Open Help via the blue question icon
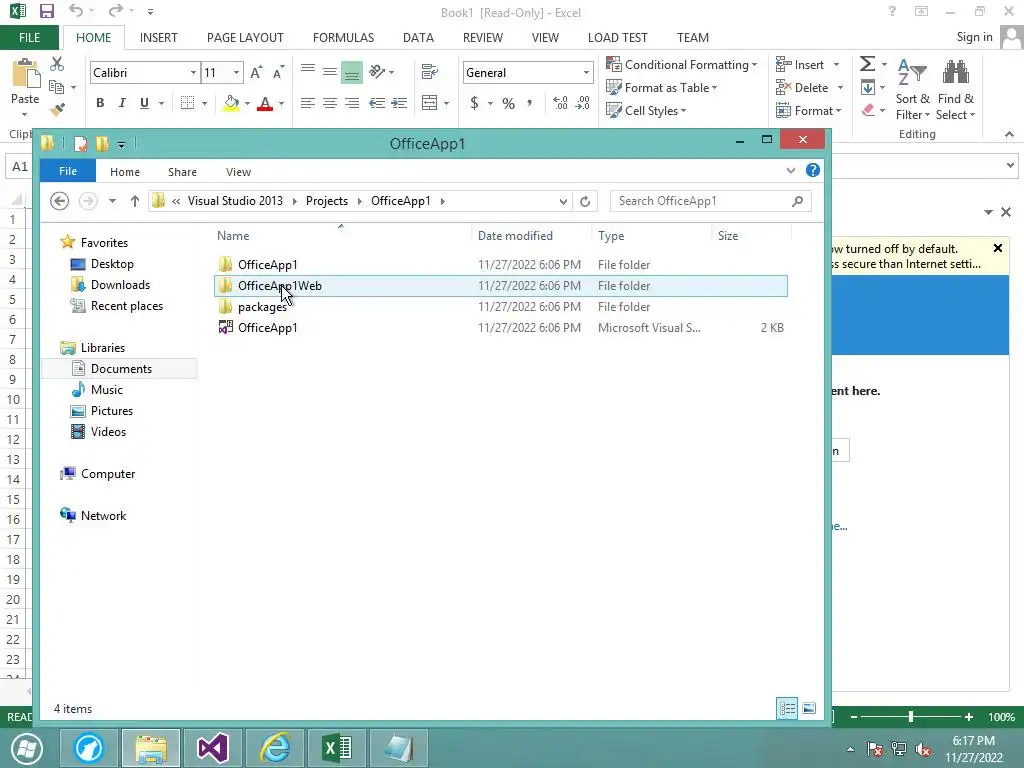The height and width of the screenshot is (768, 1024). tap(812, 170)
